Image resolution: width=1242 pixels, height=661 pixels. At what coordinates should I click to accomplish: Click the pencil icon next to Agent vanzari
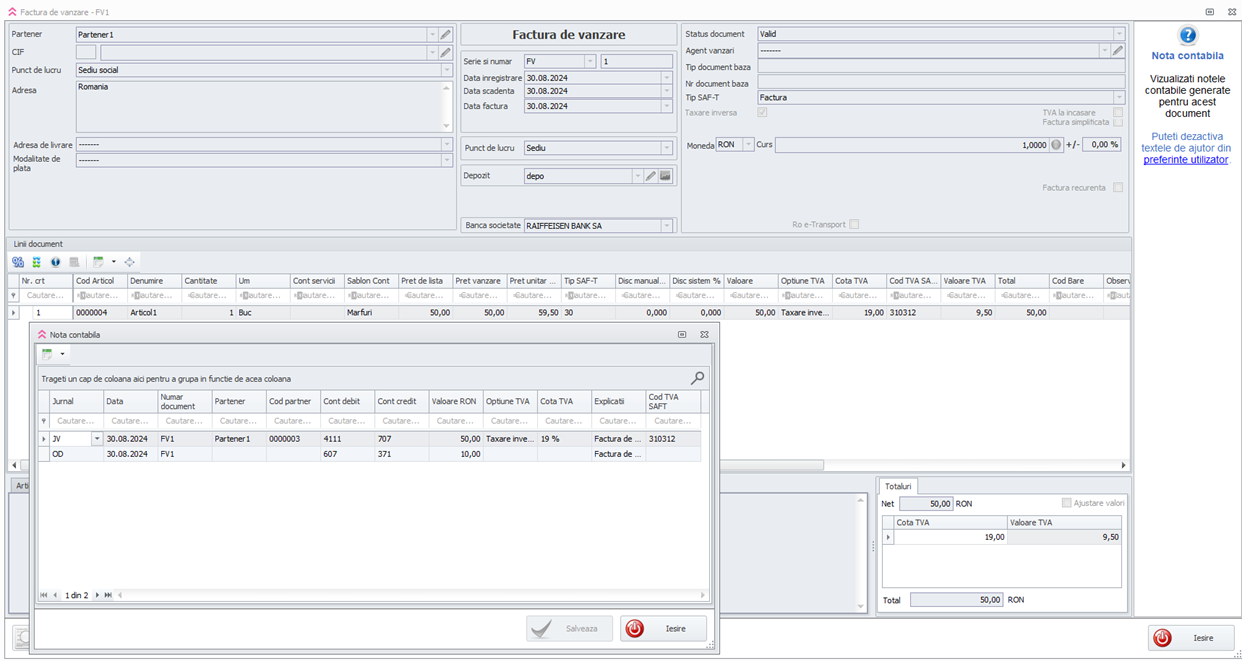click(1118, 50)
